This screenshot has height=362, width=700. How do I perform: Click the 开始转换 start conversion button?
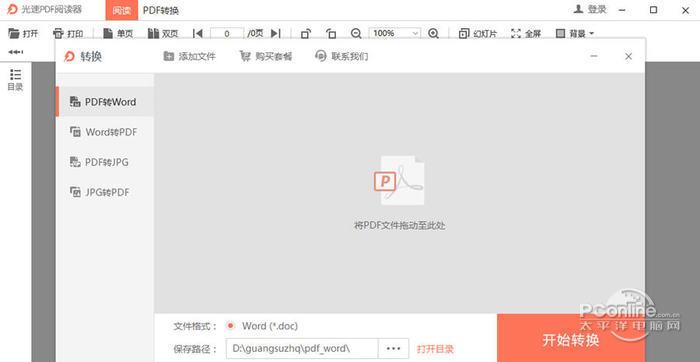coord(571,338)
